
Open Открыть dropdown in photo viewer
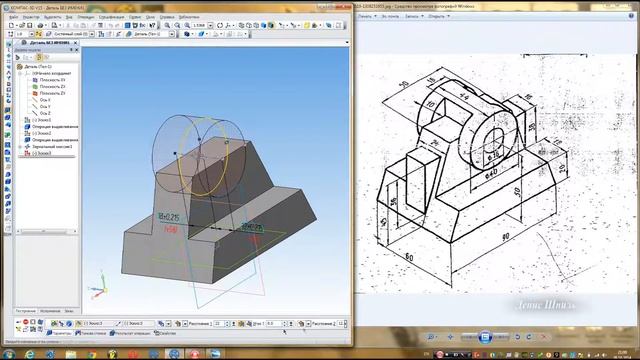tap(439, 16)
